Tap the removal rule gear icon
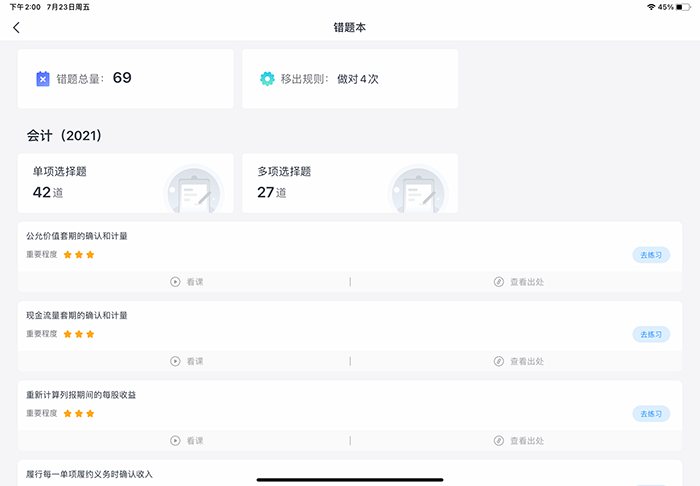This screenshot has width=700, height=486. point(267,78)
